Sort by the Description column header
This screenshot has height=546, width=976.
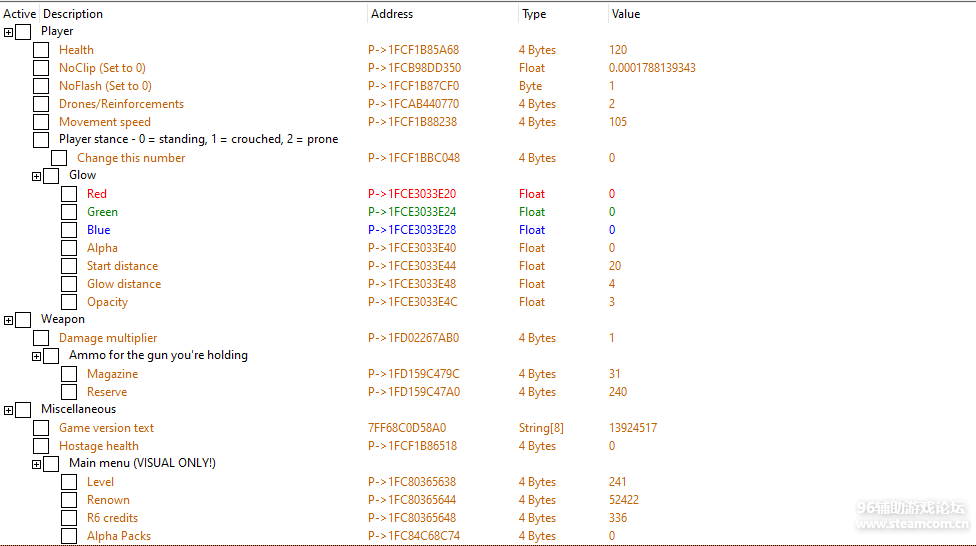point(73,14)
